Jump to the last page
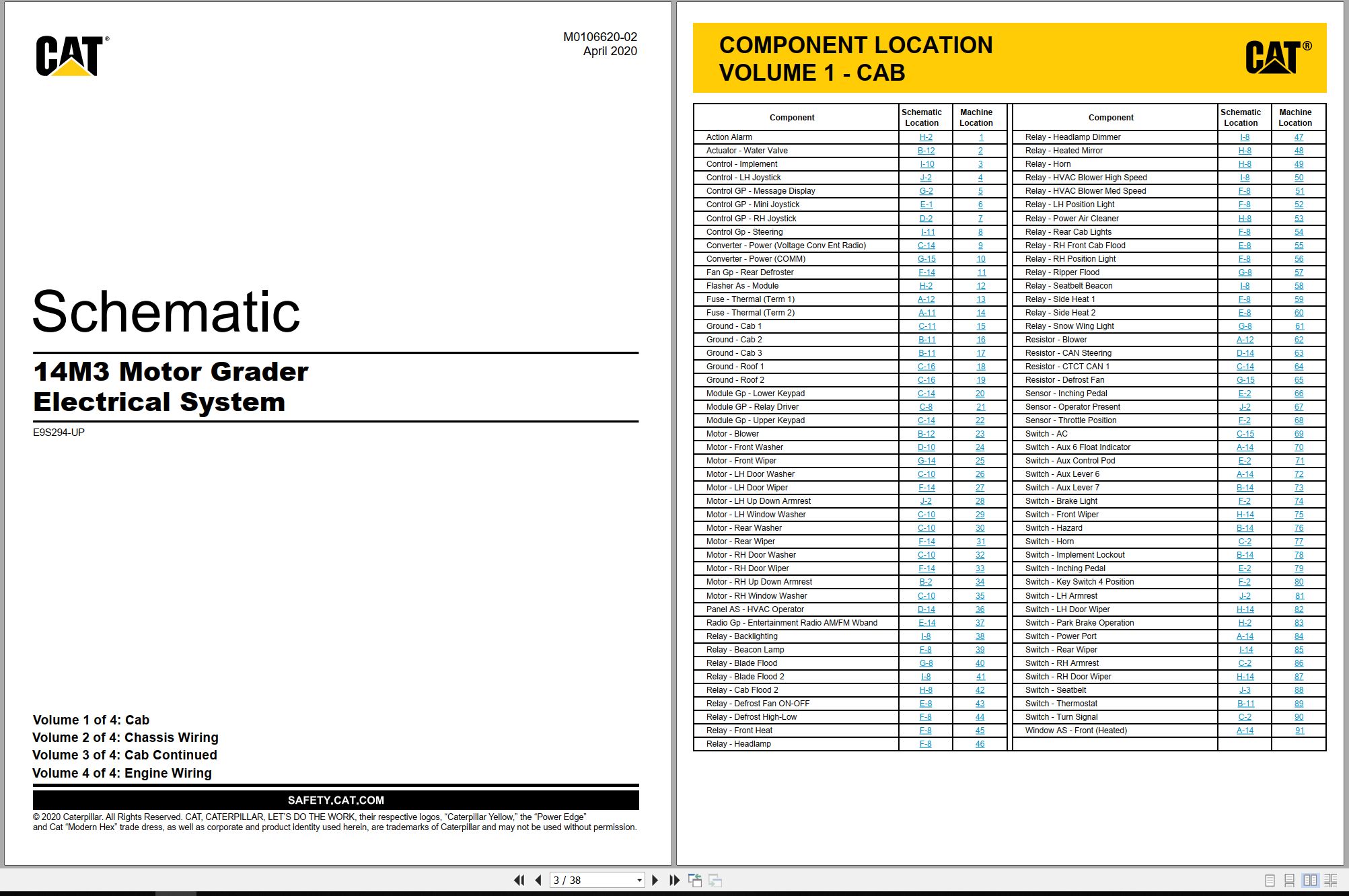 pyautogui.click(x=674, y=880)
